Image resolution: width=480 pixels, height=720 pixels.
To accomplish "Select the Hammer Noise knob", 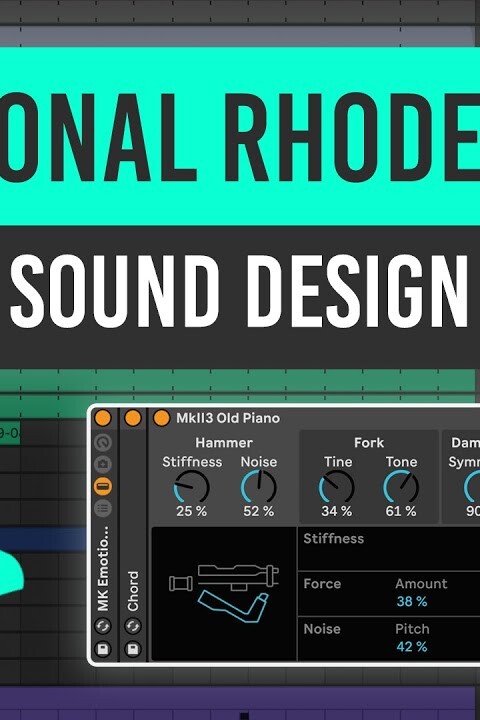I will pyautogui.click(x=259, y=488).
